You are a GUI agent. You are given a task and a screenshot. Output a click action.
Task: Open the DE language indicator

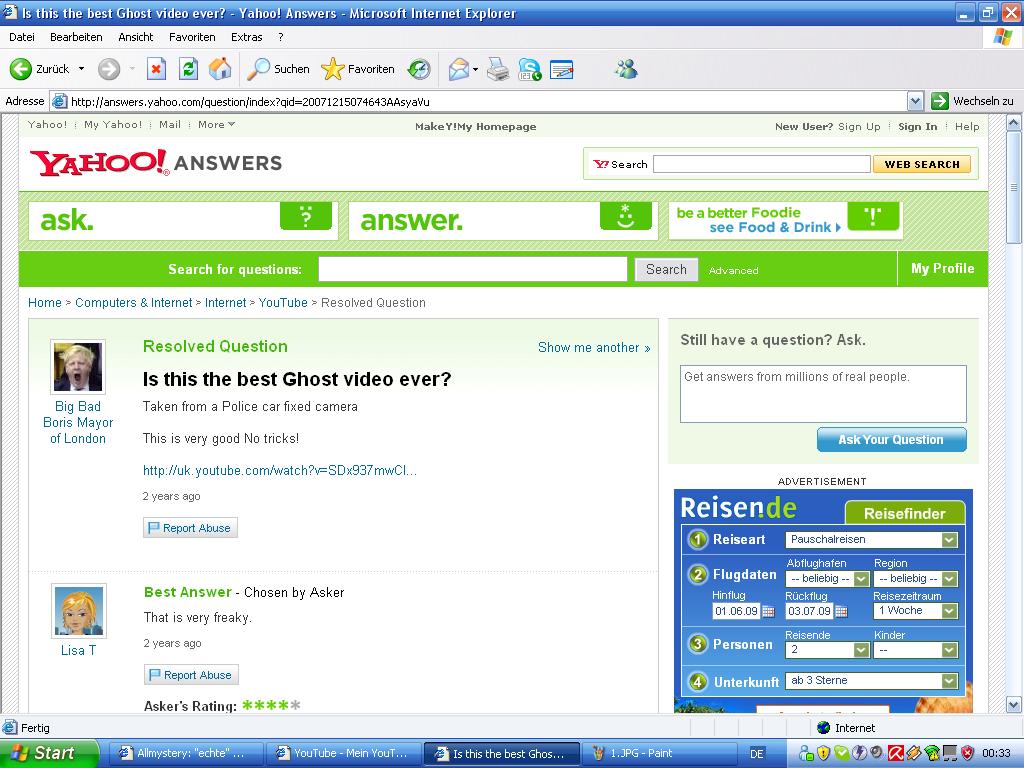[x=757, y=754]
